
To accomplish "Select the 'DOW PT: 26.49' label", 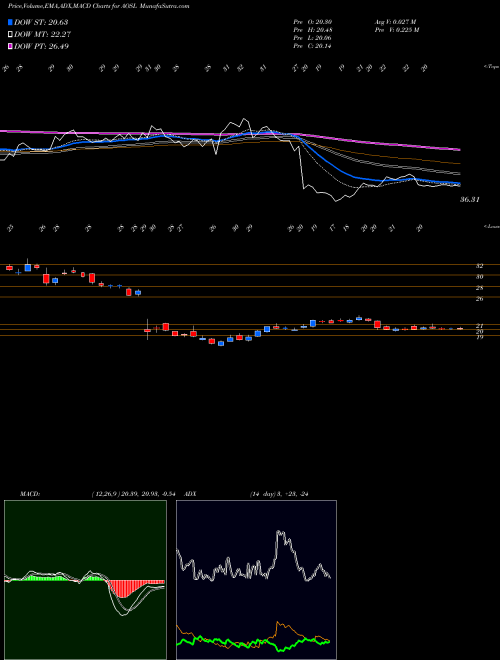I will (x=41, y=46).
